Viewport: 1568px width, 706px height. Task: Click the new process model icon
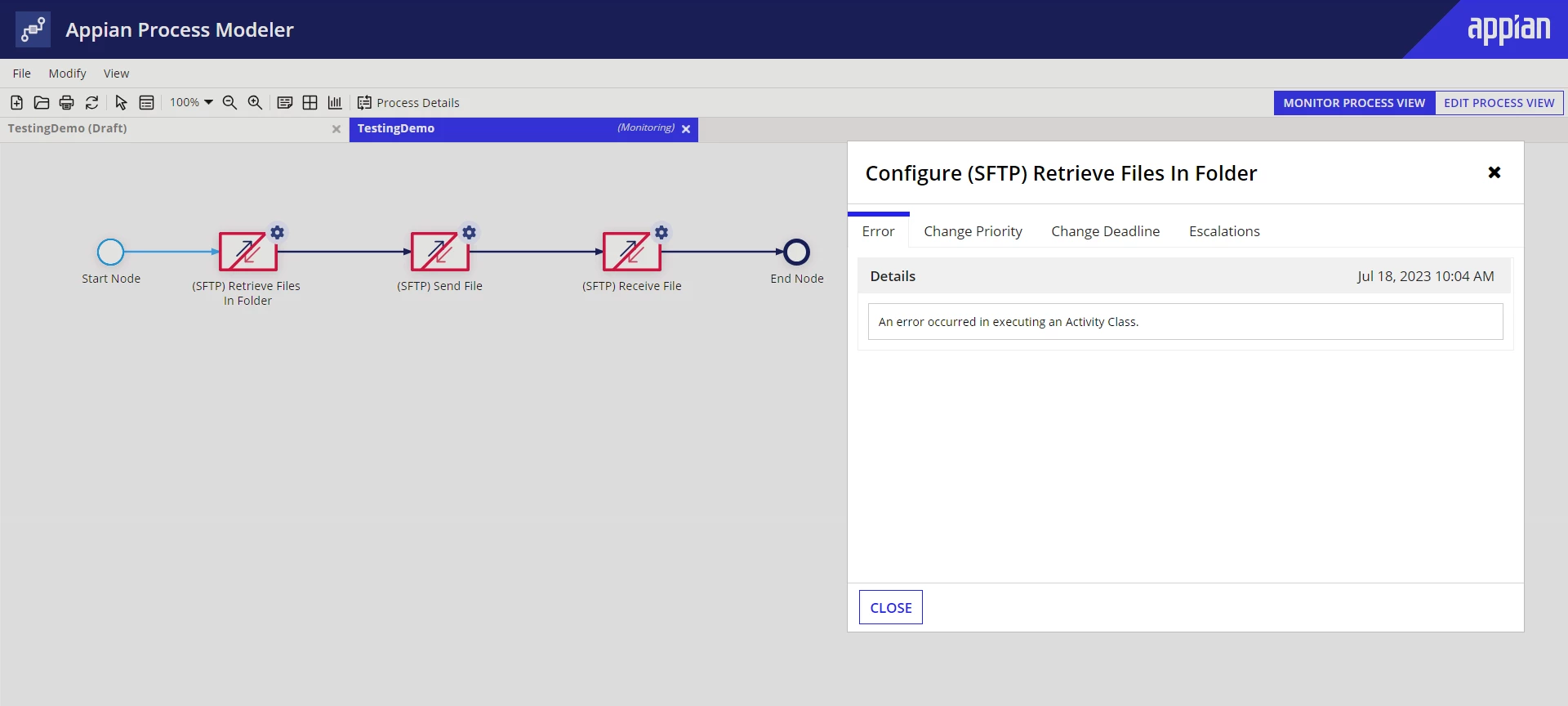[x=16, y=102]
